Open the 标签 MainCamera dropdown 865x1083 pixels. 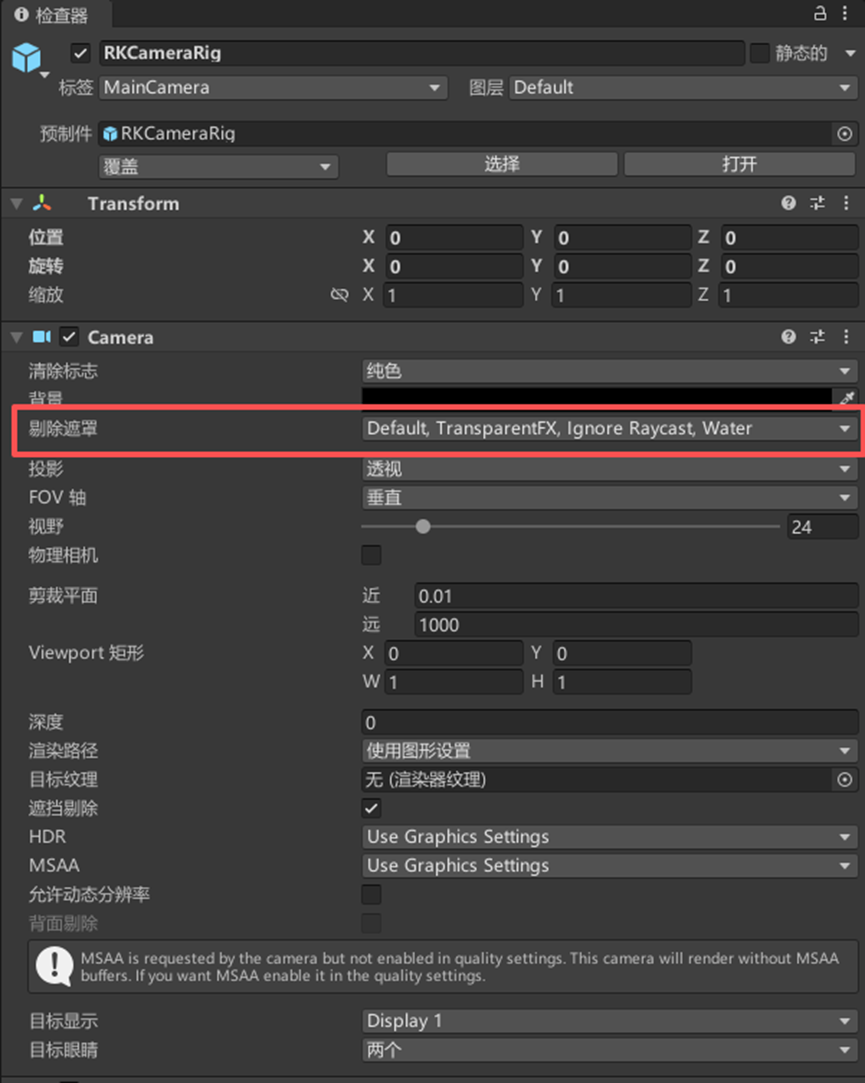(x=273, y=88)
